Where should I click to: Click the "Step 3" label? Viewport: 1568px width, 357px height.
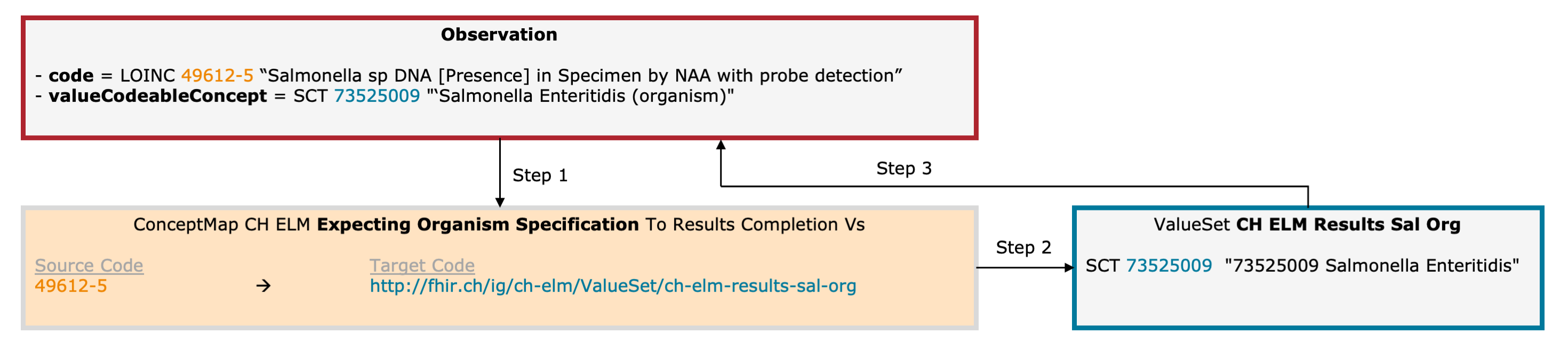pyautogui.click(x=904, y=168)
